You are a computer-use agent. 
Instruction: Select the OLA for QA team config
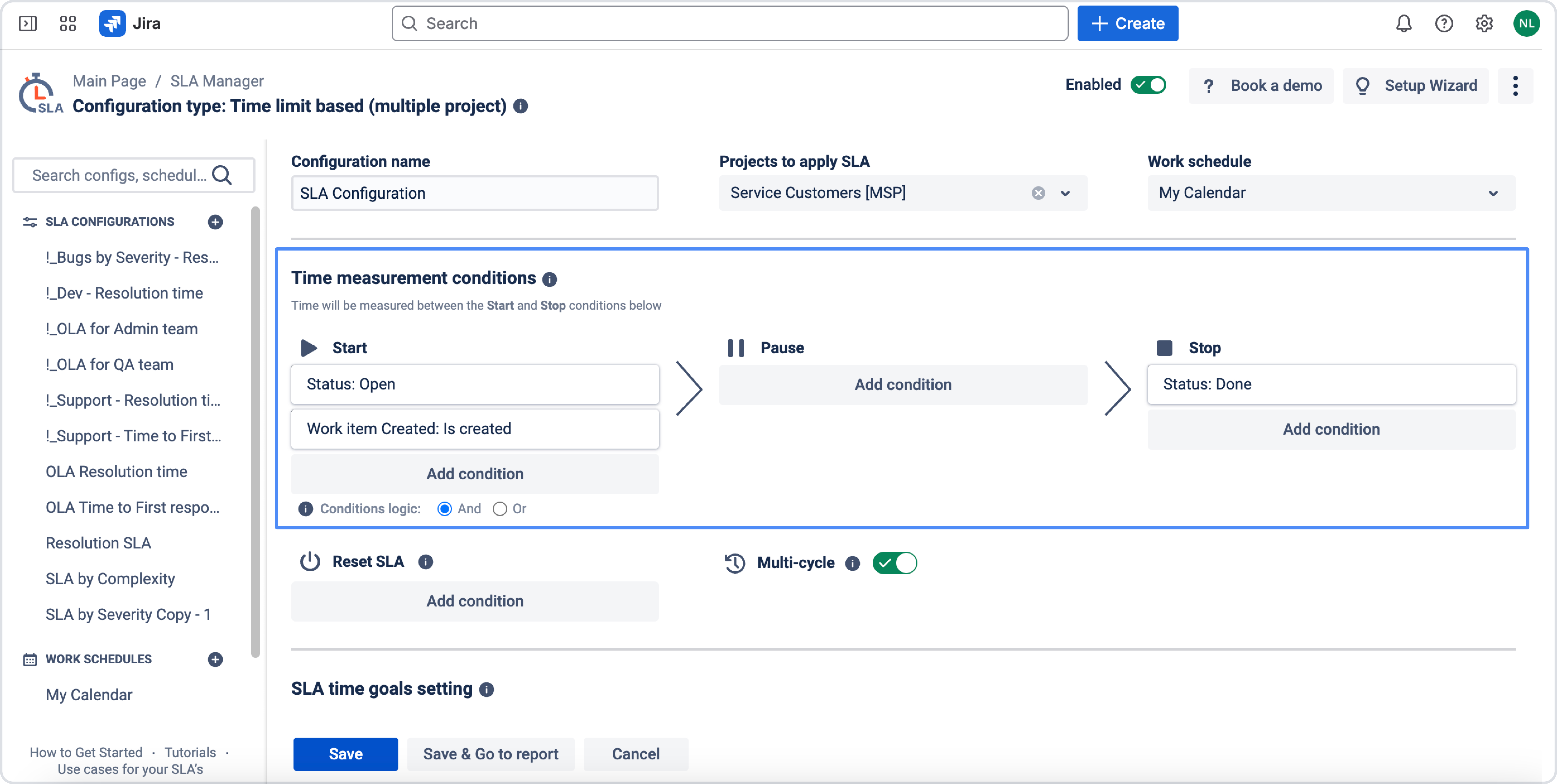pos(109,364)
